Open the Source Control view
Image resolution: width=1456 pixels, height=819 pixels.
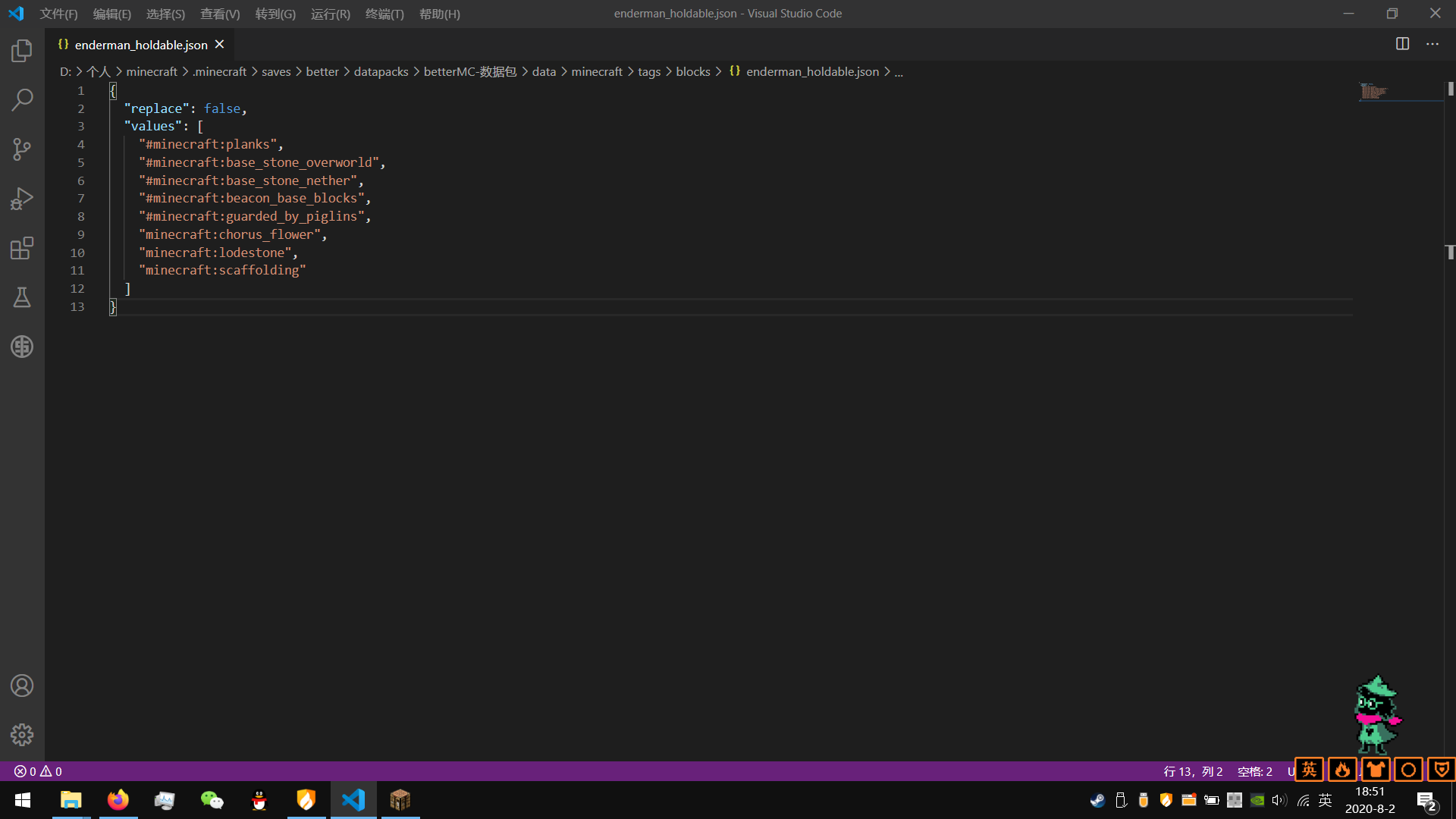(x=22, y=149)
